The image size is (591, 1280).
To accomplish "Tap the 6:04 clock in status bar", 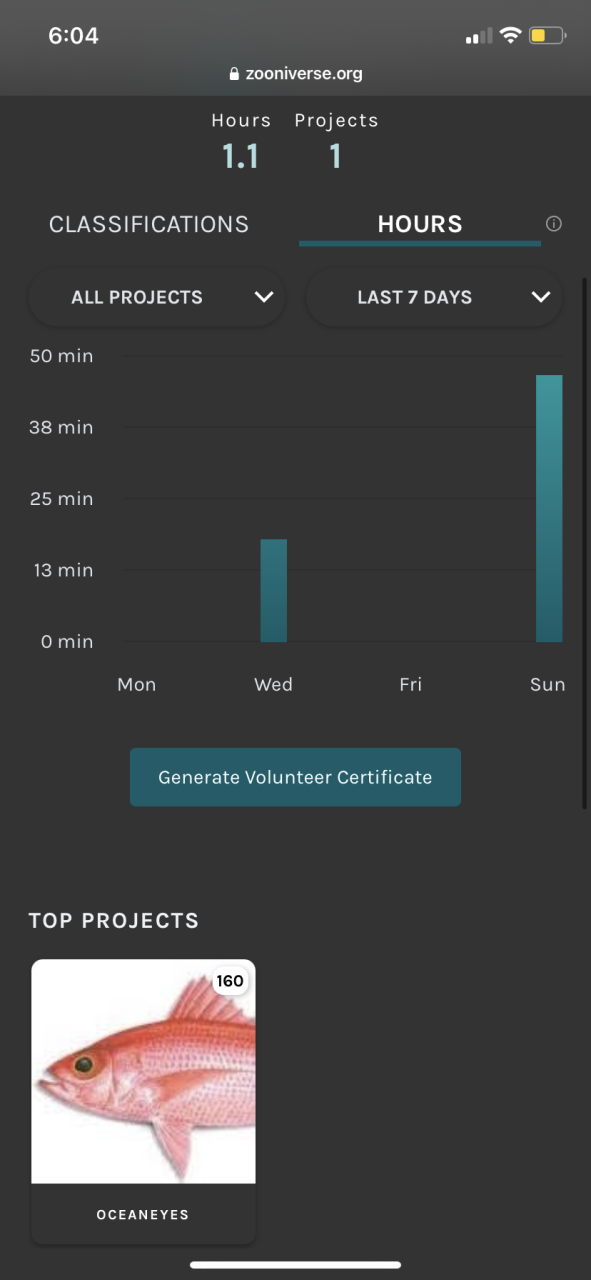I will click(x=73, y=36).
